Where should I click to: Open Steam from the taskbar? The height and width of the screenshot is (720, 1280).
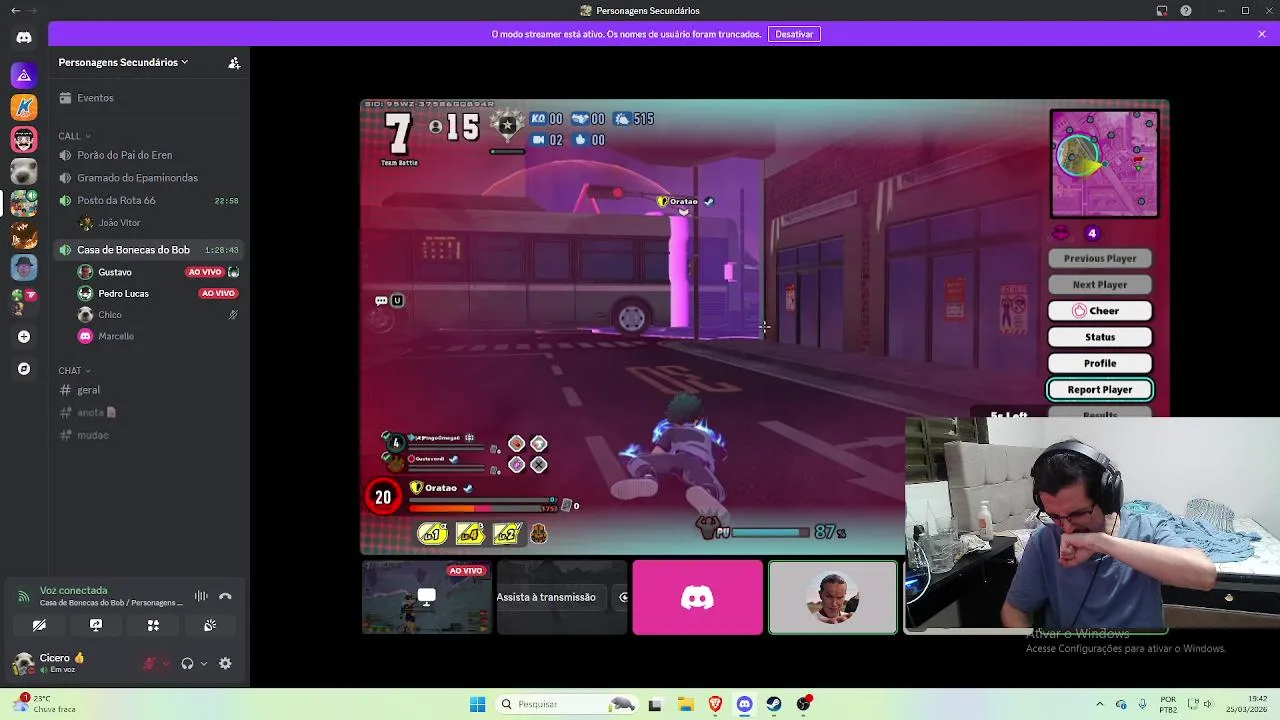click(x=774, y=704)
